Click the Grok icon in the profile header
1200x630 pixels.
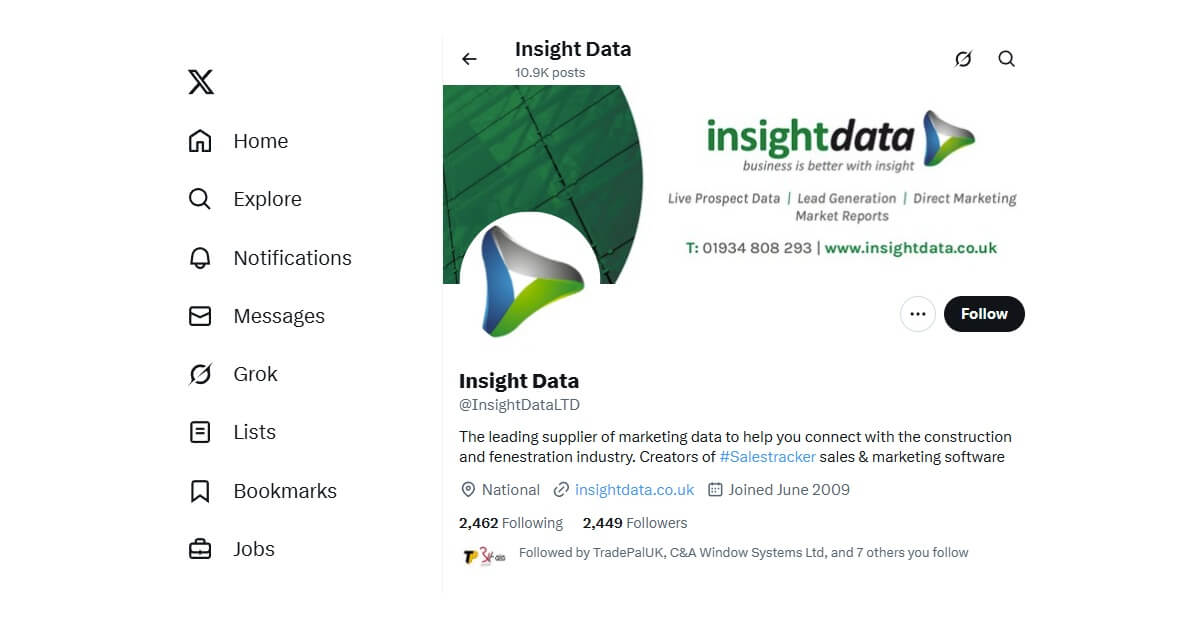(962, 58)
